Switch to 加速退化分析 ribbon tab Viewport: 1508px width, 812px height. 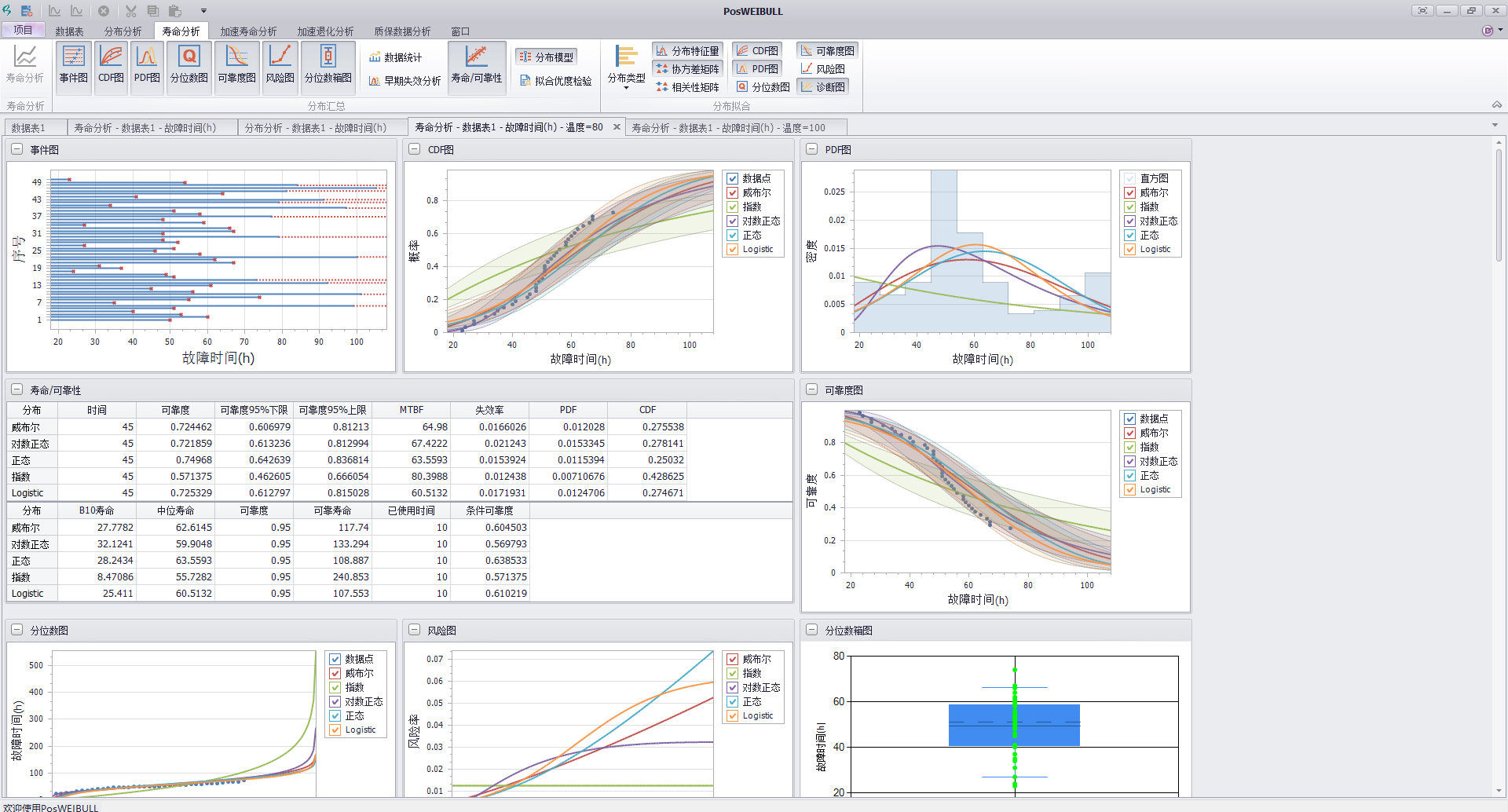pos(325,31)
